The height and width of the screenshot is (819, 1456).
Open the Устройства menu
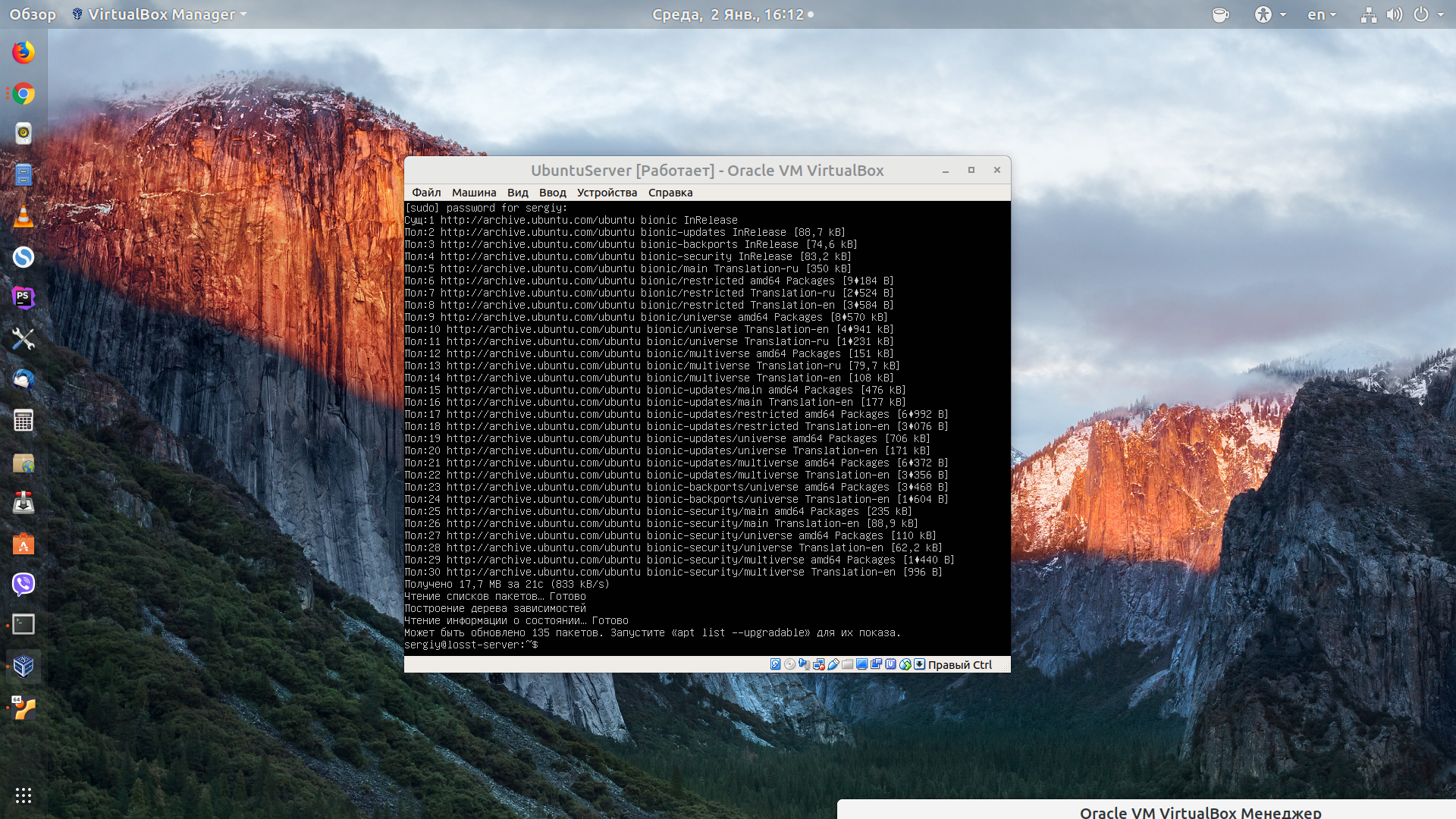click(x=607, y=193)
